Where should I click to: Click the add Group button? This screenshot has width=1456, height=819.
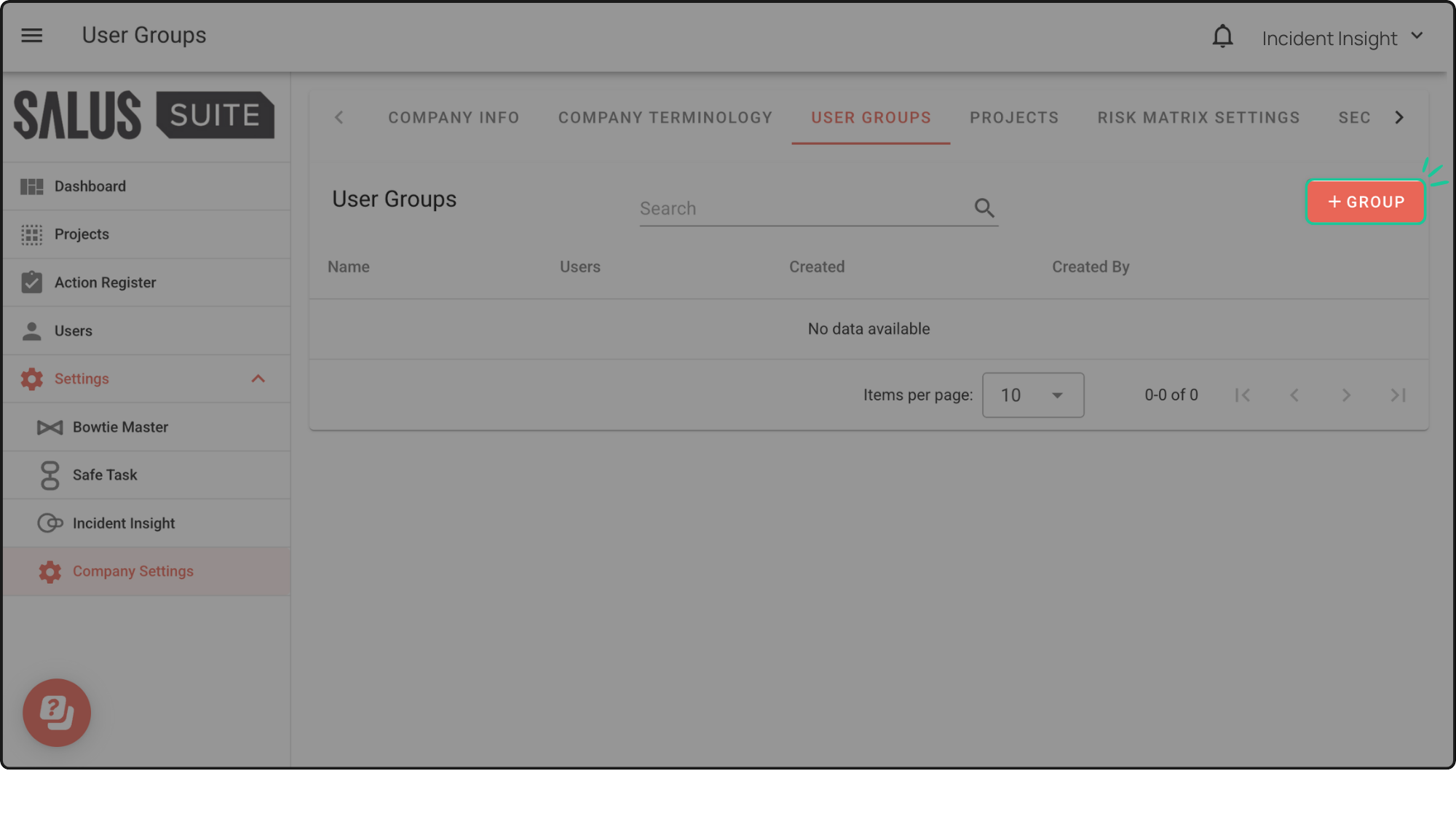click(x=1365, y=202)
